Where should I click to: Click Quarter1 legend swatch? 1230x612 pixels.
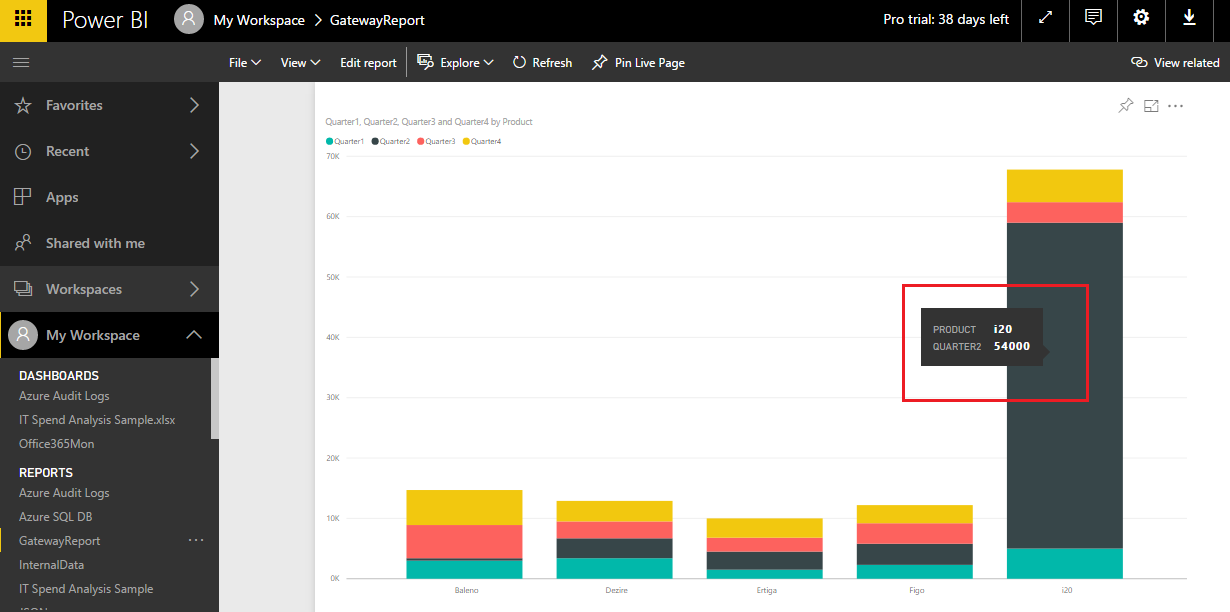pyautogui.click(x=330, y=141)
